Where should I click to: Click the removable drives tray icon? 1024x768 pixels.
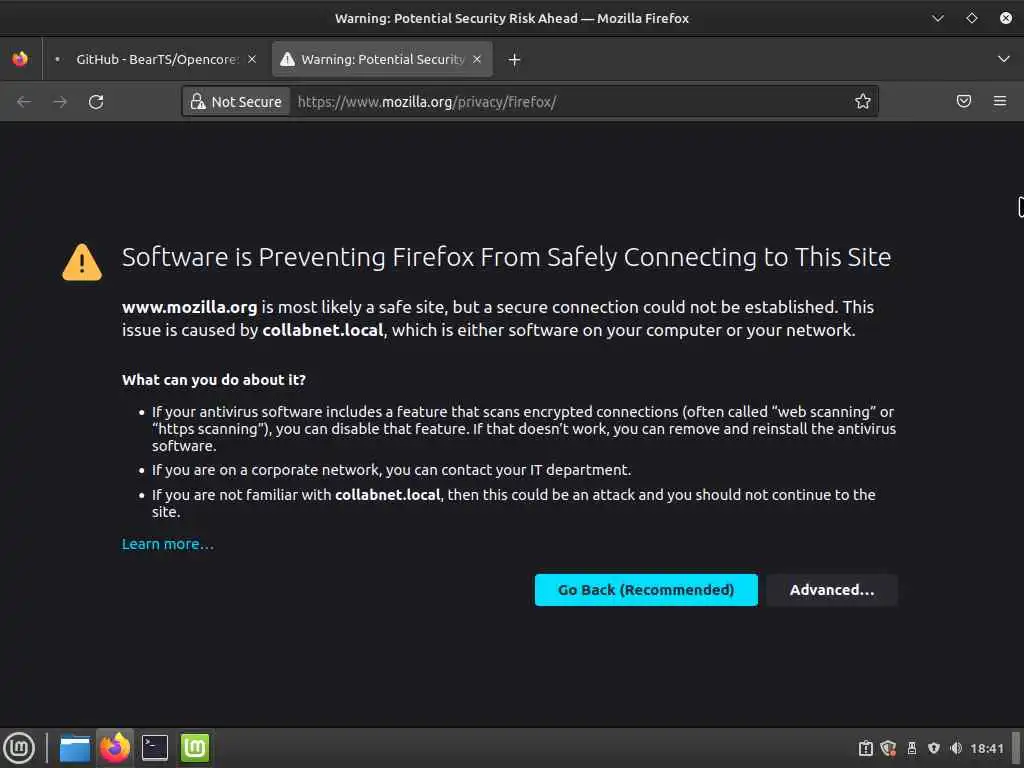[912, 748]
